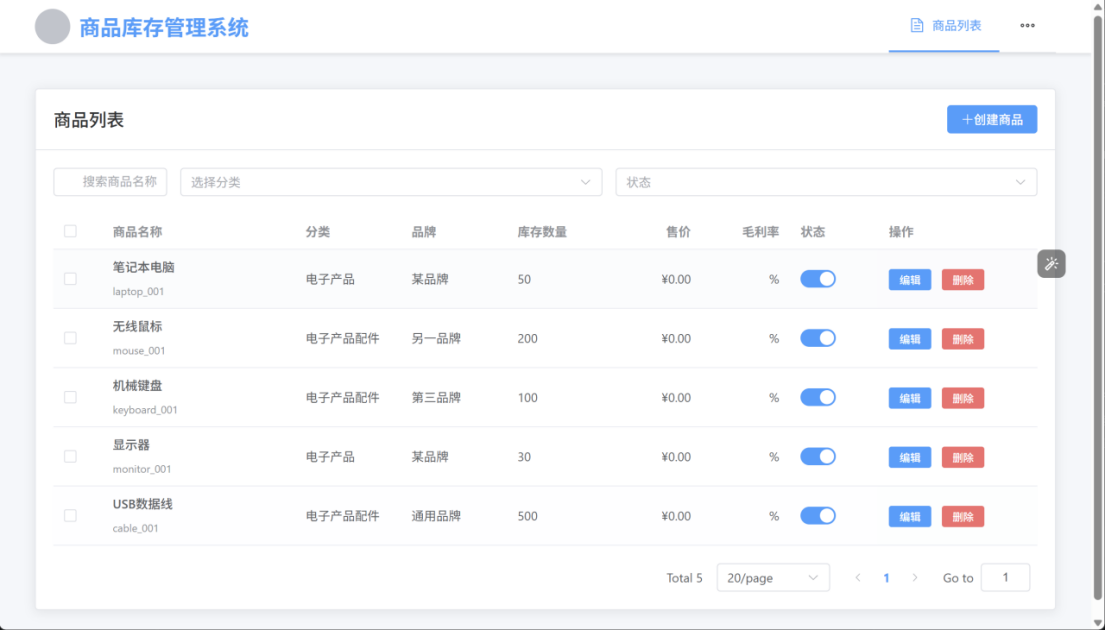Open the ellipsis overflow menu in the header
The image size is (1106, 631).
click(1027, 26)
